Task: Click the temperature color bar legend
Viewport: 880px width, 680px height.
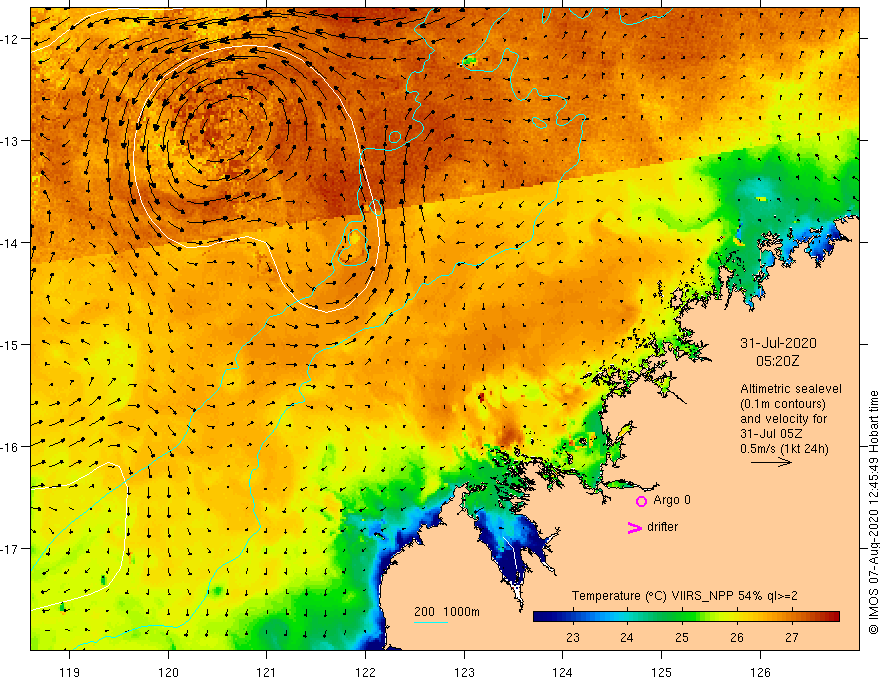Action: click(686, 617)
